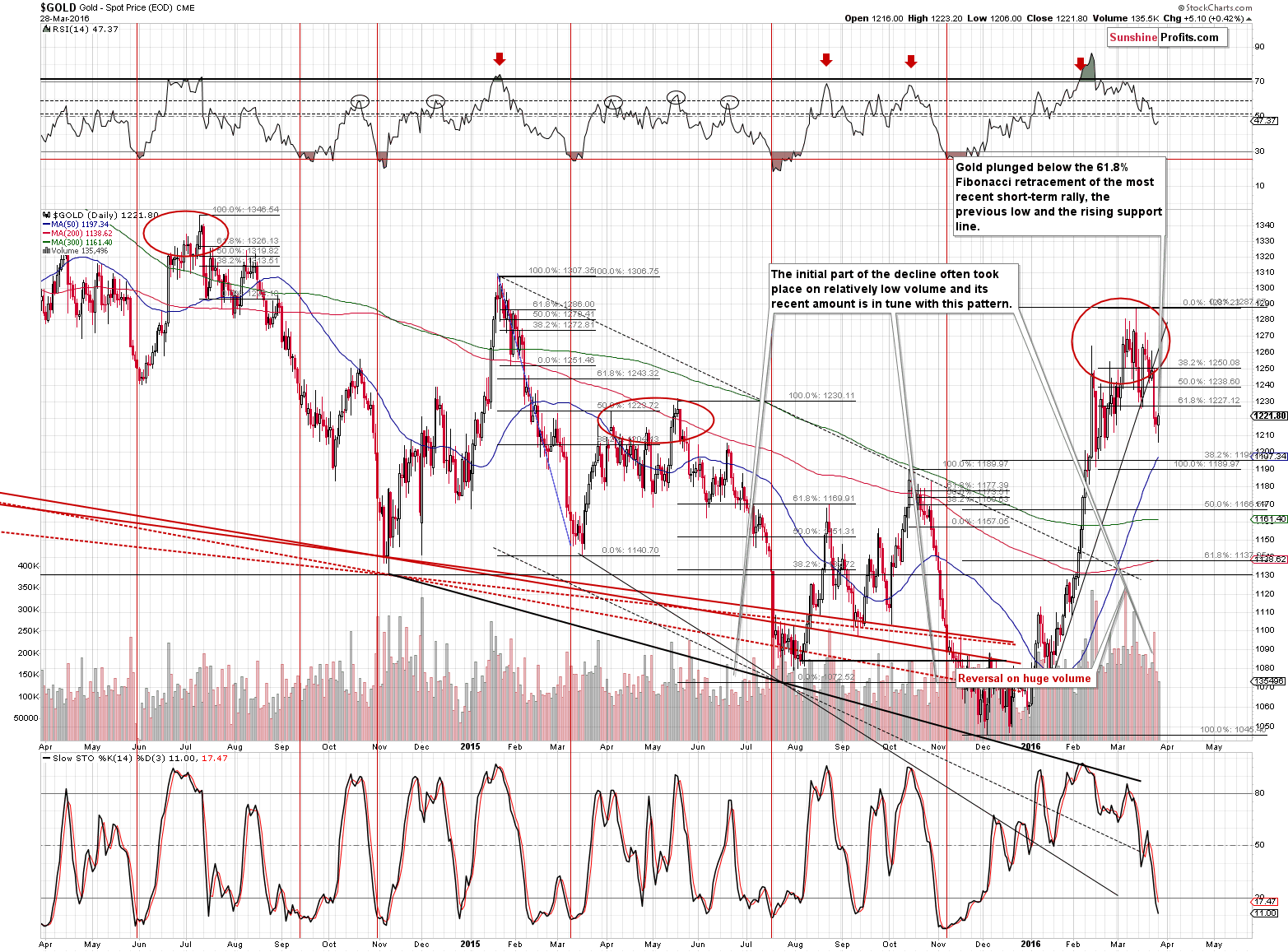Click the 1221.80 current price tag on right axis

1270,416
